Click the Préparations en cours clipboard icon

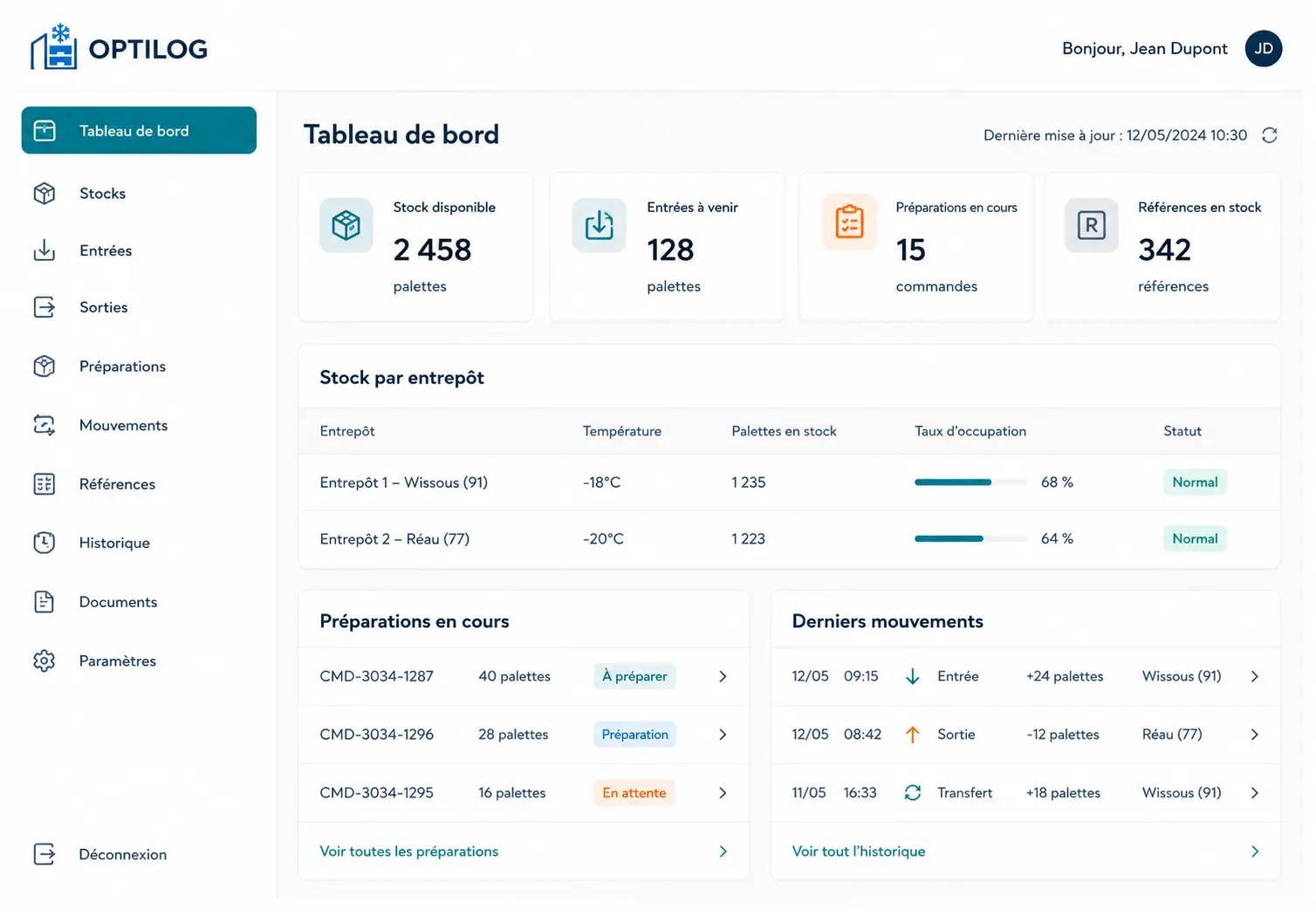[849, 222]
